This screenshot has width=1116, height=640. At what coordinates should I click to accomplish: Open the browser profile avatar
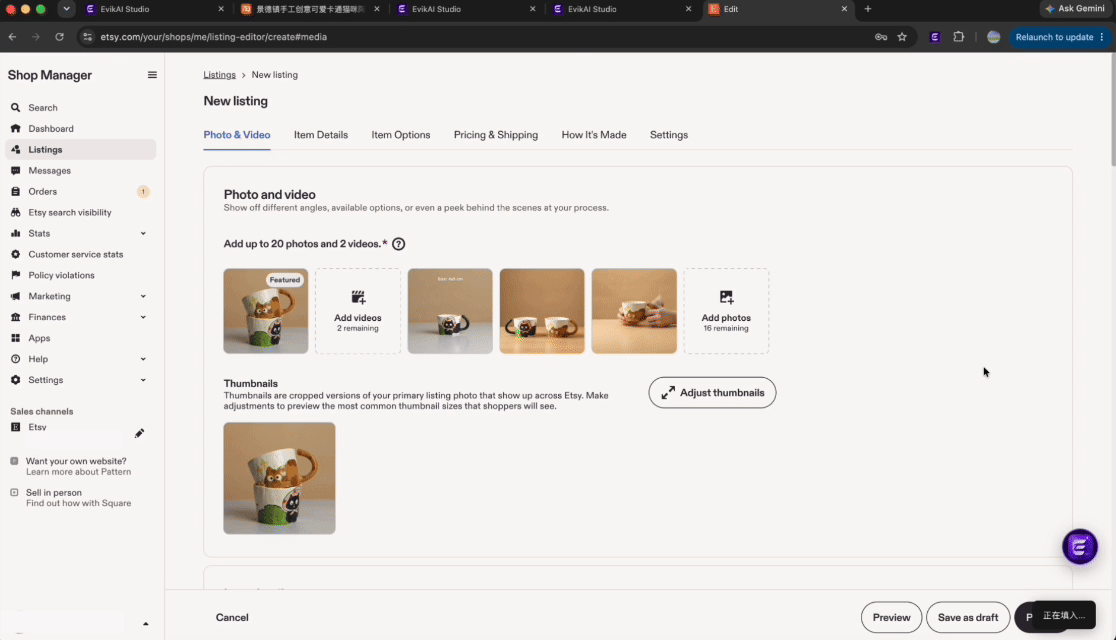pos(993,37)
